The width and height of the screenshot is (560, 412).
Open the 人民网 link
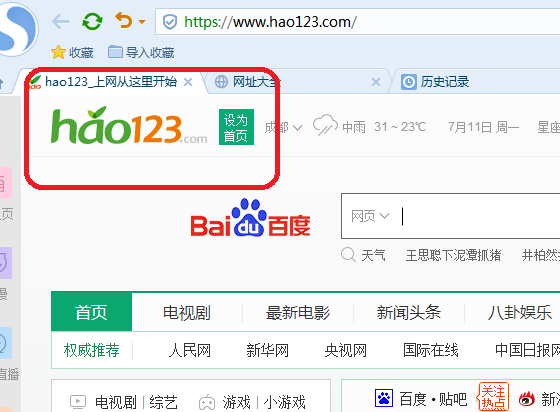(189, 350)
